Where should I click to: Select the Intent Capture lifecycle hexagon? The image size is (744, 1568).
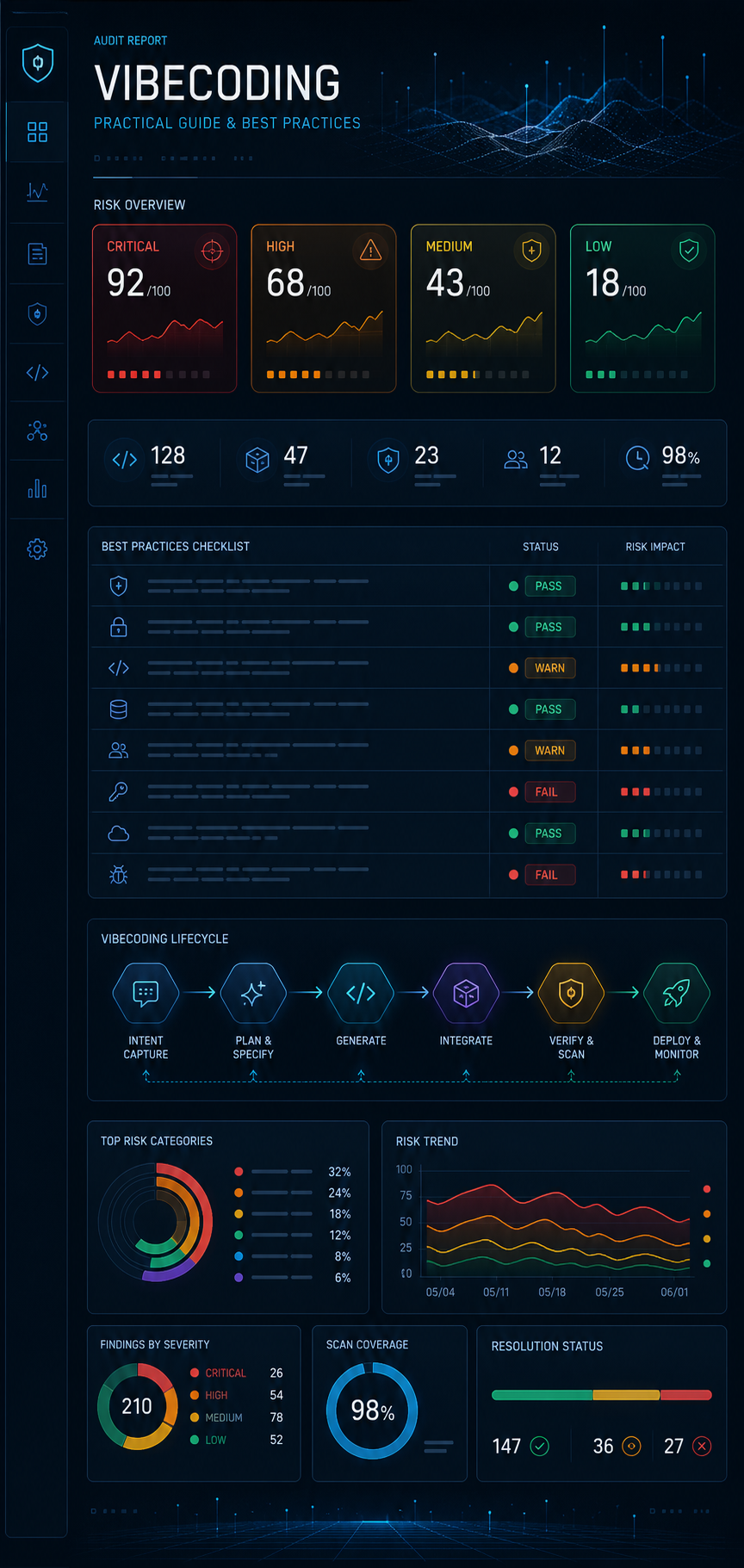click(x=146, y=993)
